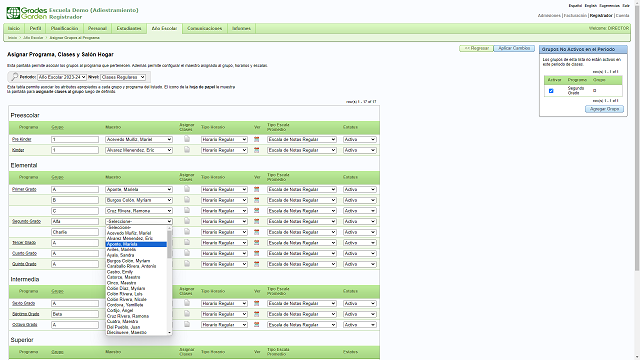Image resolution: width=640 pixels, height=360 pixels.
Task: Click the Grupo field containing Charlie
Action: (x=75, y=232)
